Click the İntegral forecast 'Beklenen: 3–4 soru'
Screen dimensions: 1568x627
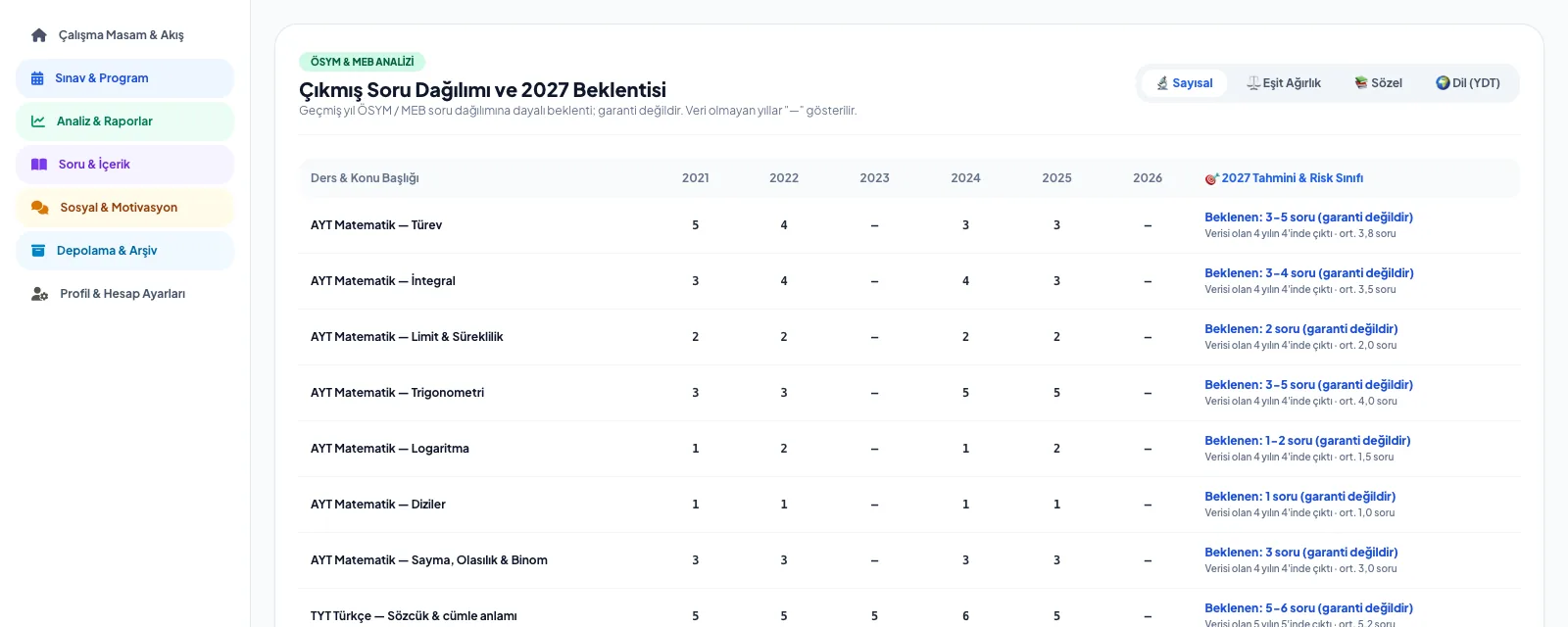[1309, 273]
